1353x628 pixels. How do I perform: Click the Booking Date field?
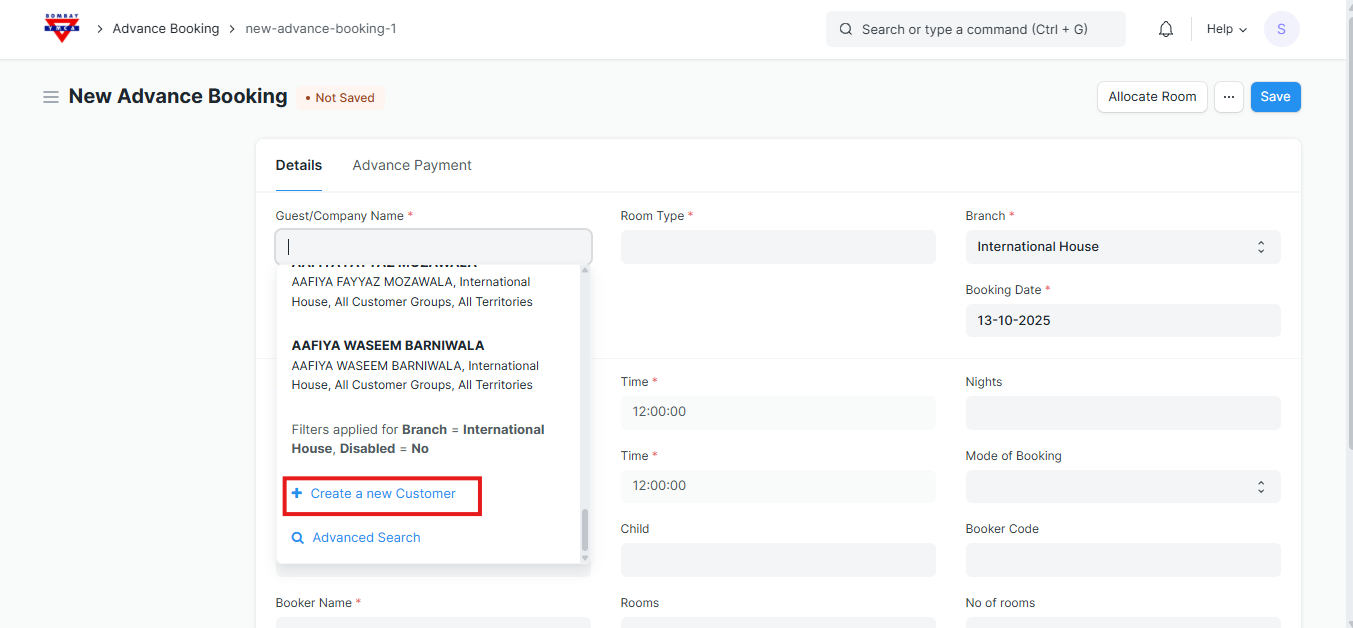1122,321
